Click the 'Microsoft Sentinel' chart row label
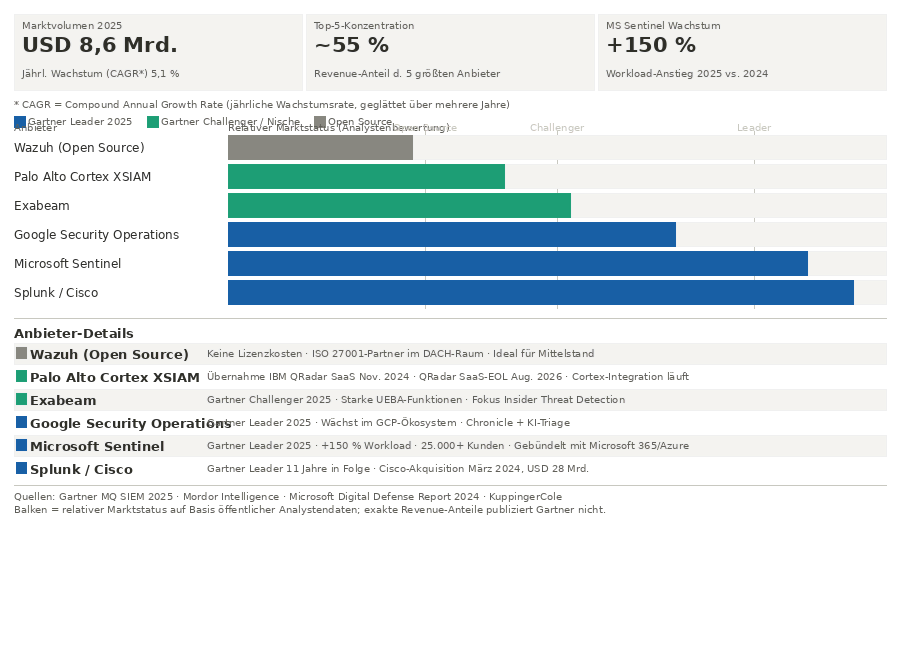The height and width of the screenshot is (670, 900). (x=68, y=264)
